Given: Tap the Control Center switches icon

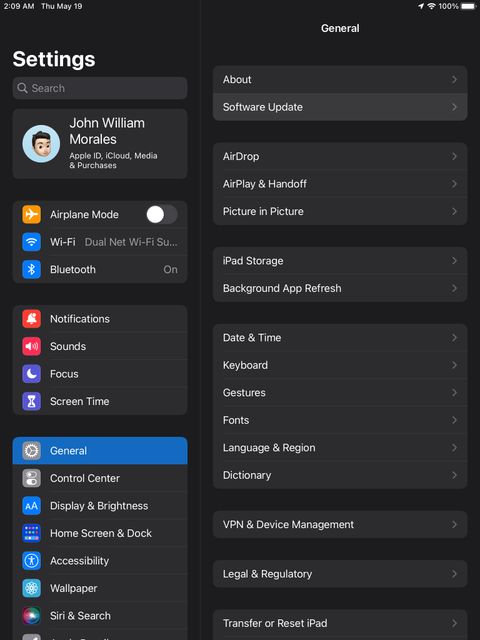Looking at the screenshot, I should click(x=31, y=478).
